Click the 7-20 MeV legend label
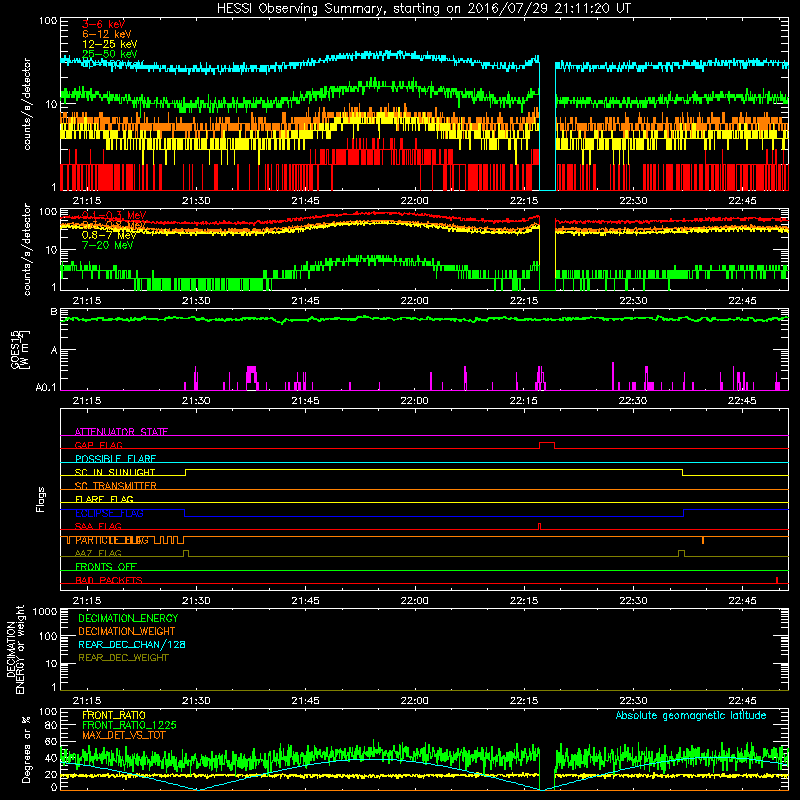 tap(107, 245)
